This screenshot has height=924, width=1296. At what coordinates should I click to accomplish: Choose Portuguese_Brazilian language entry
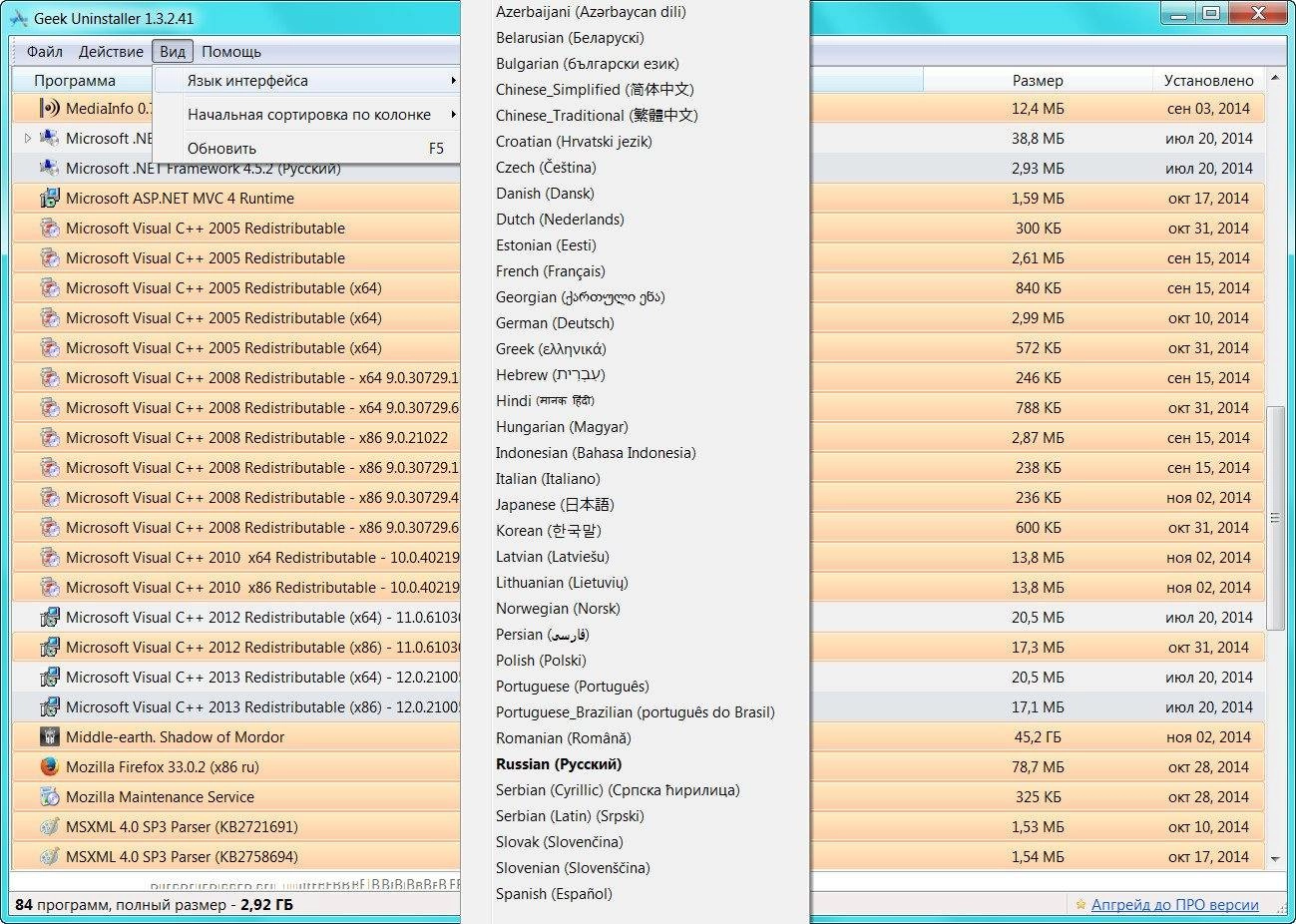click(636, 712)
